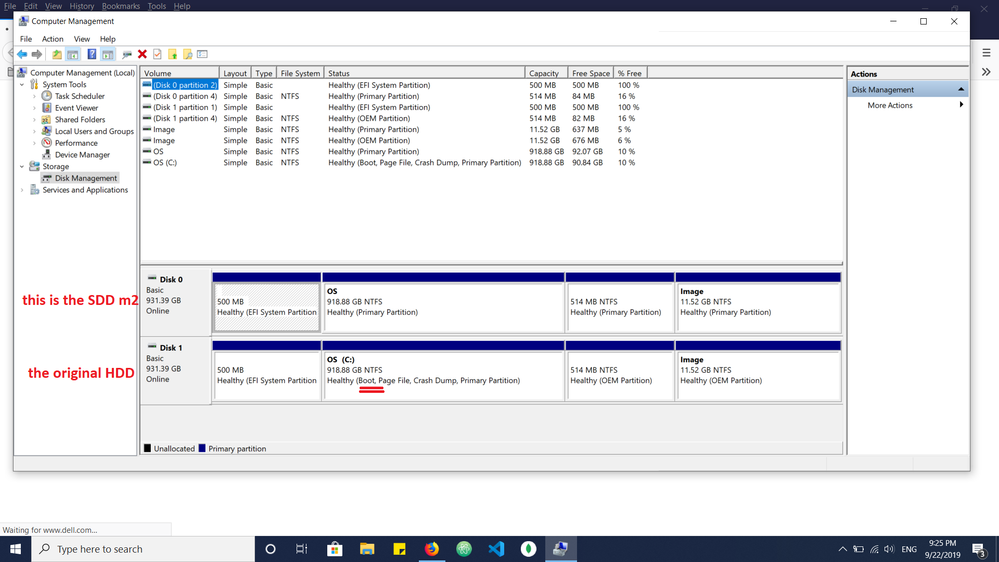This screenshot has width=999, height=562.
Task: Select the Image partition block on Disk 0
Action: [x=758, y=302]
